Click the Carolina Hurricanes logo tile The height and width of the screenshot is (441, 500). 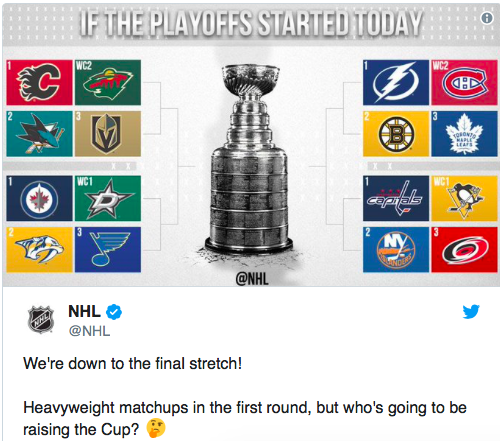464,250
